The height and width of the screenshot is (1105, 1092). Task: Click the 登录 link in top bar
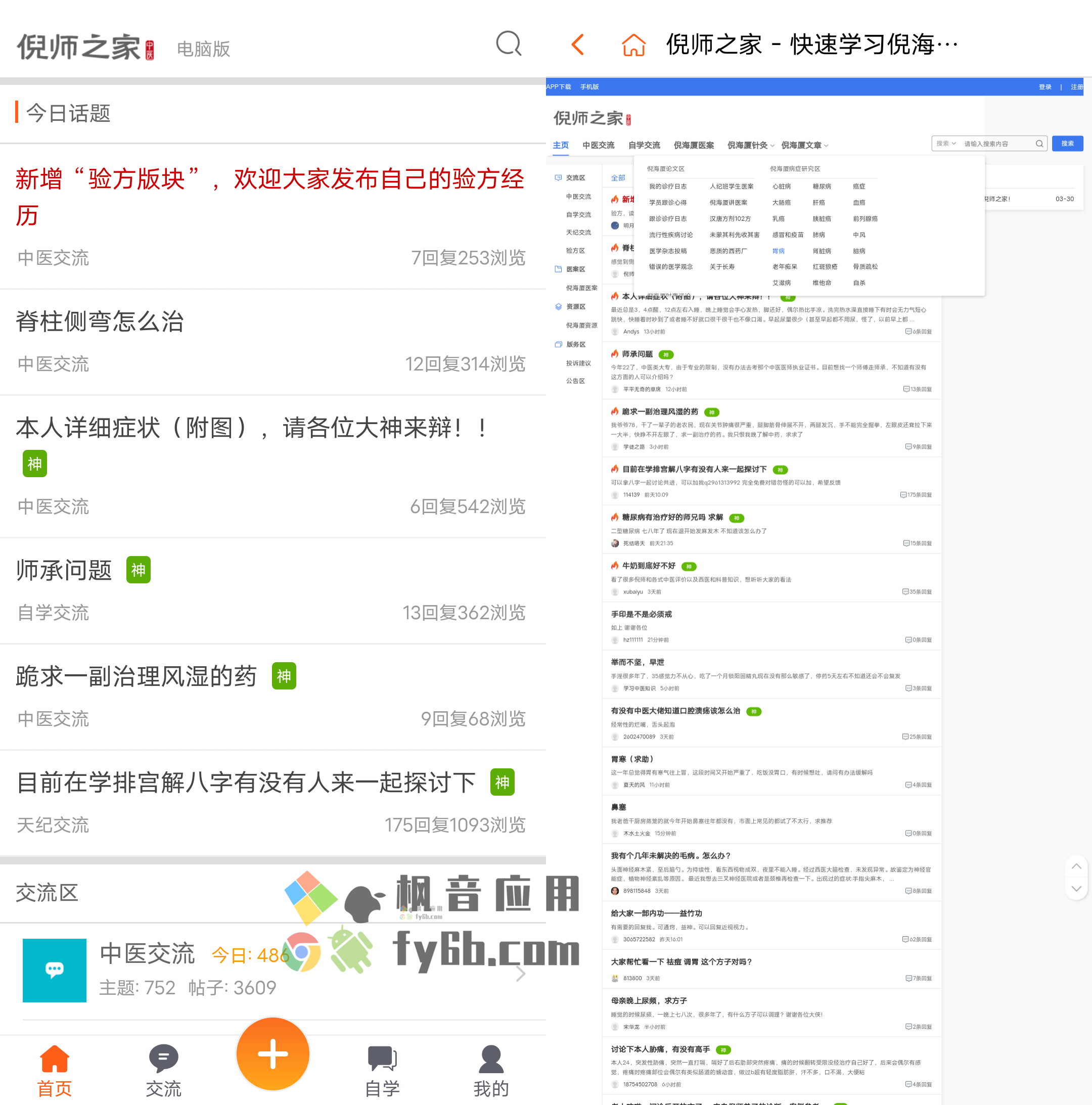[1045, 87]
